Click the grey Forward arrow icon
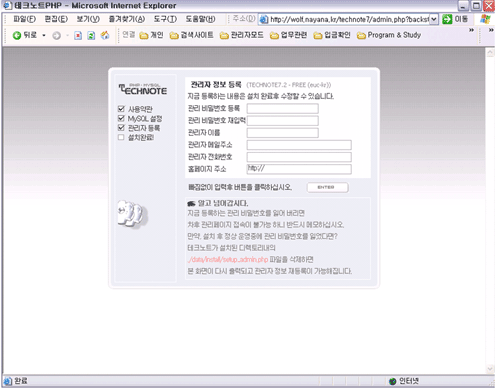The image size is (500, 388). click(x=57, y=35)
